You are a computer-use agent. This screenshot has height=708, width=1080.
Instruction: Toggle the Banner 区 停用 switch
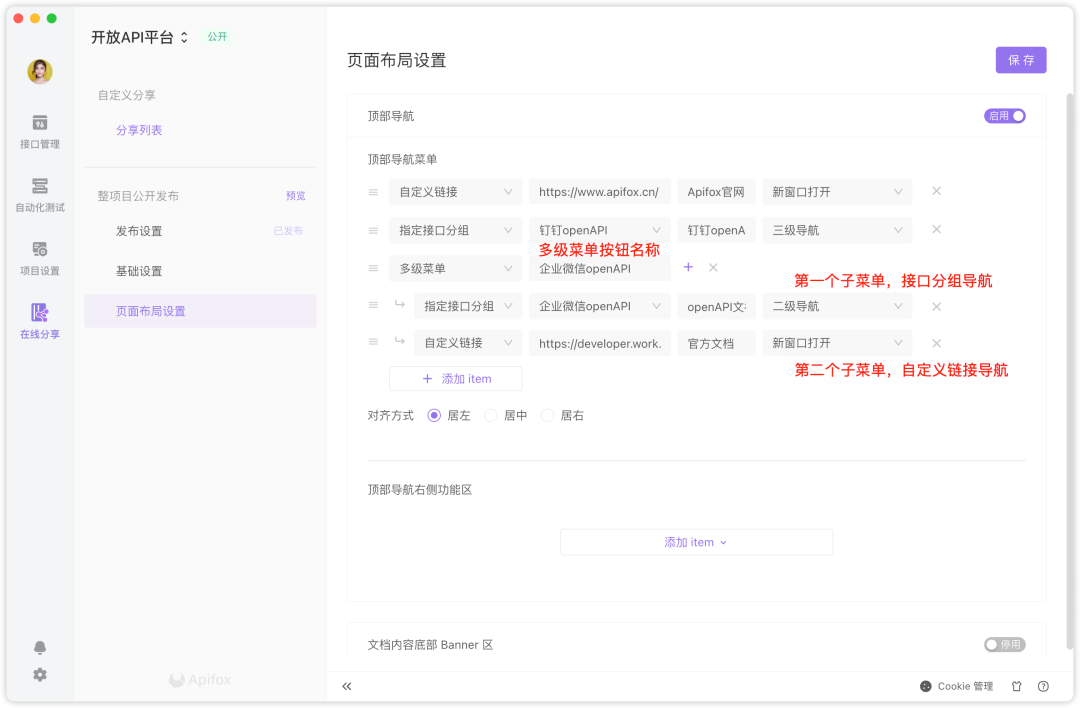(x=1004, y=645)
